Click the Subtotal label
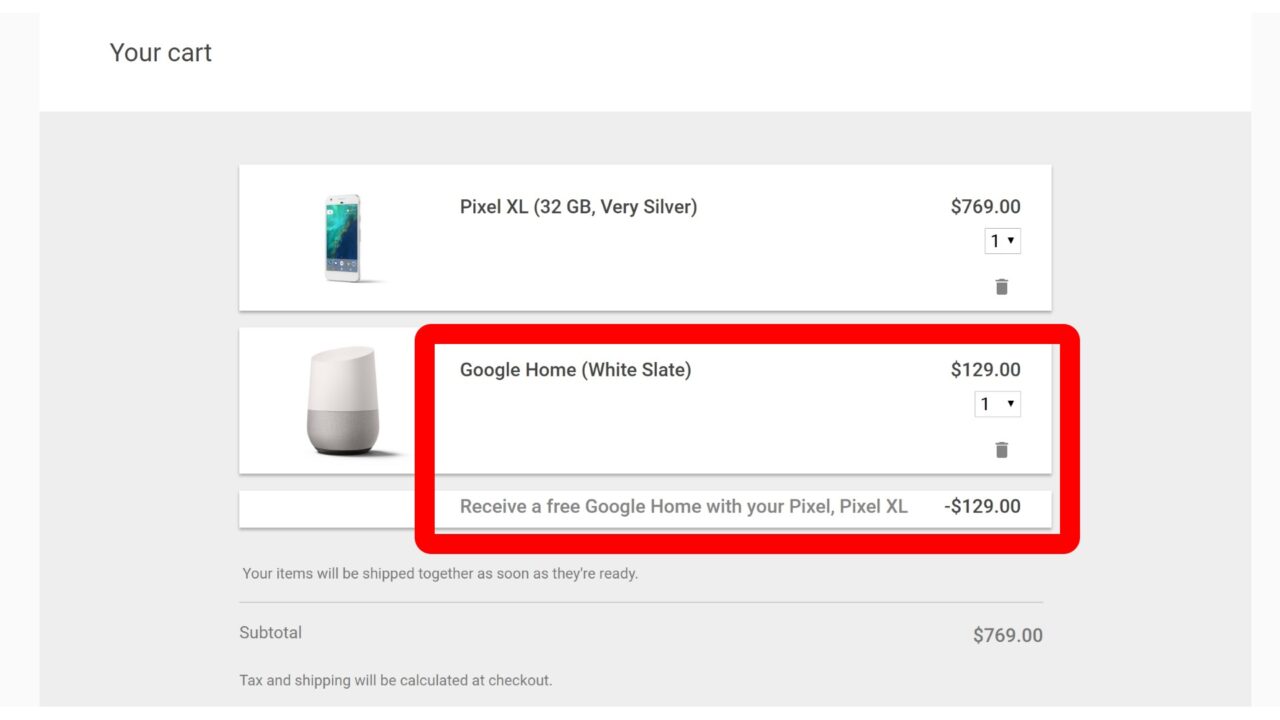 pyautogui.click(x=270, y=632)
